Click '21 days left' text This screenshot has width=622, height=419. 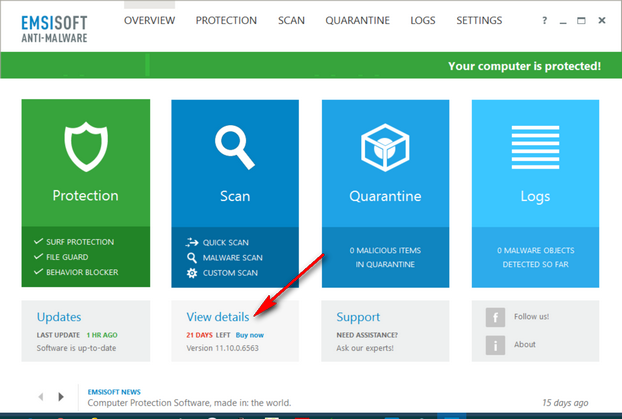coord(208,335)
